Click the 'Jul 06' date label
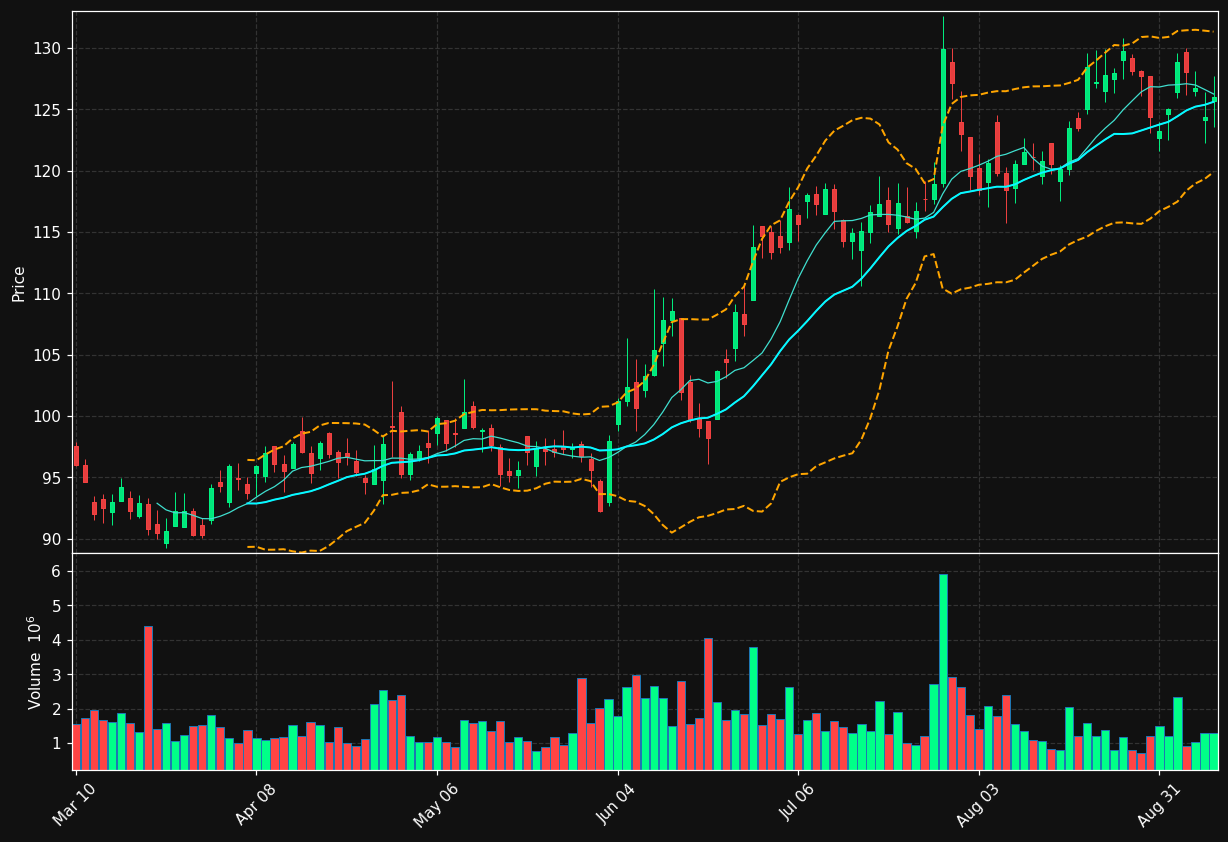 [798, 805]
